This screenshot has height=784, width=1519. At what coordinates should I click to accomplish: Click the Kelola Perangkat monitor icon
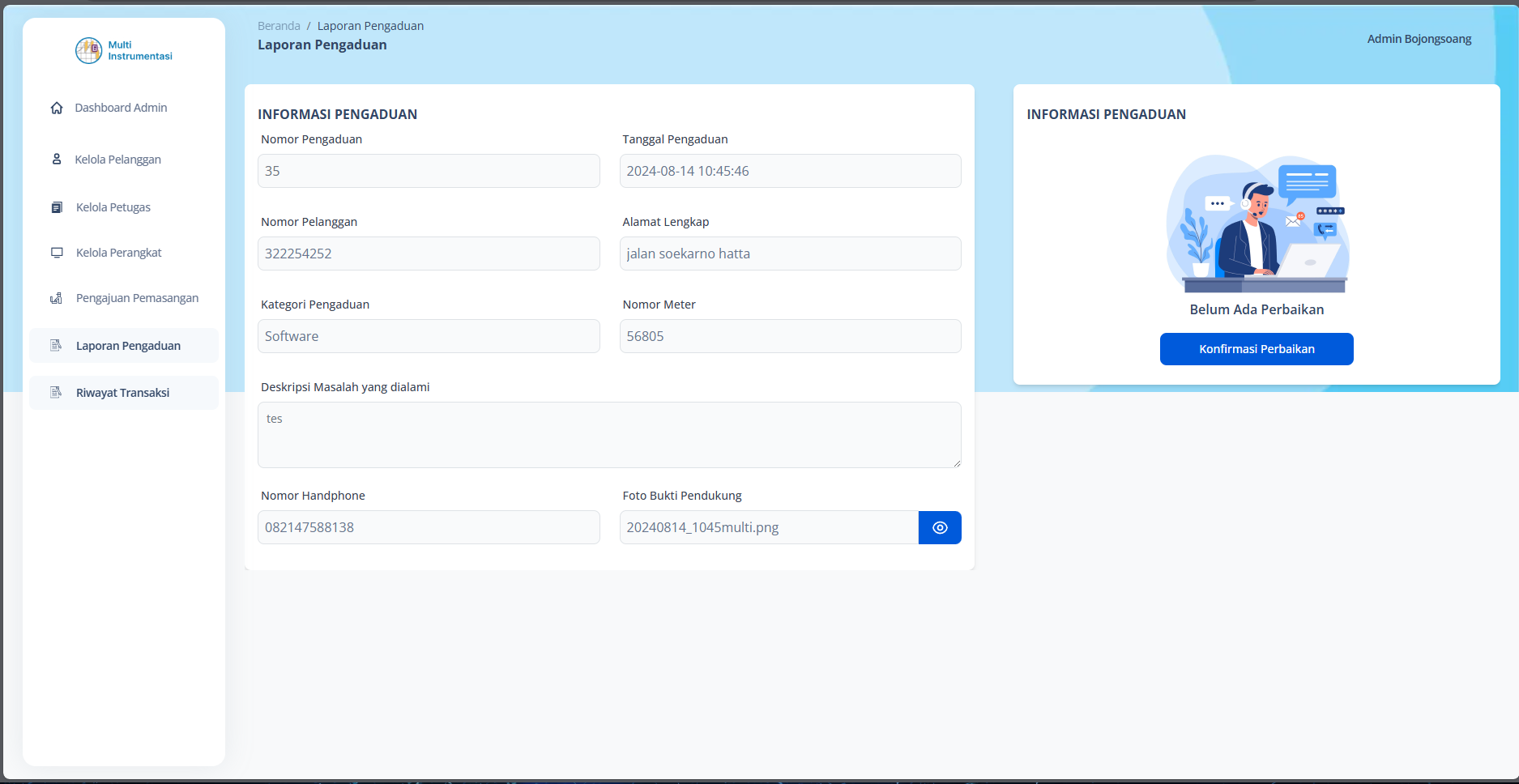click(x=56, y=252)
